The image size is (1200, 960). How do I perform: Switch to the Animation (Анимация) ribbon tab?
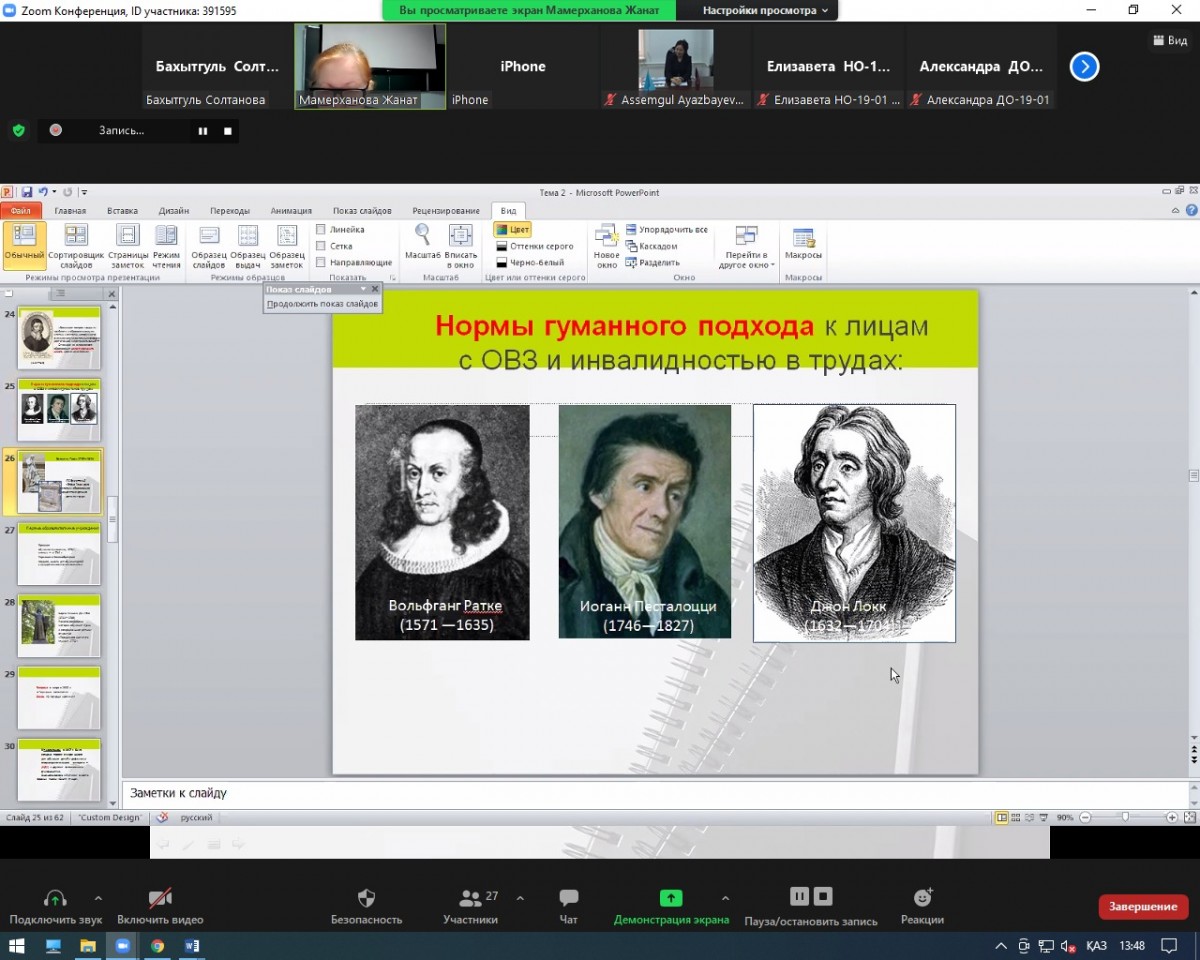point(291,211)
